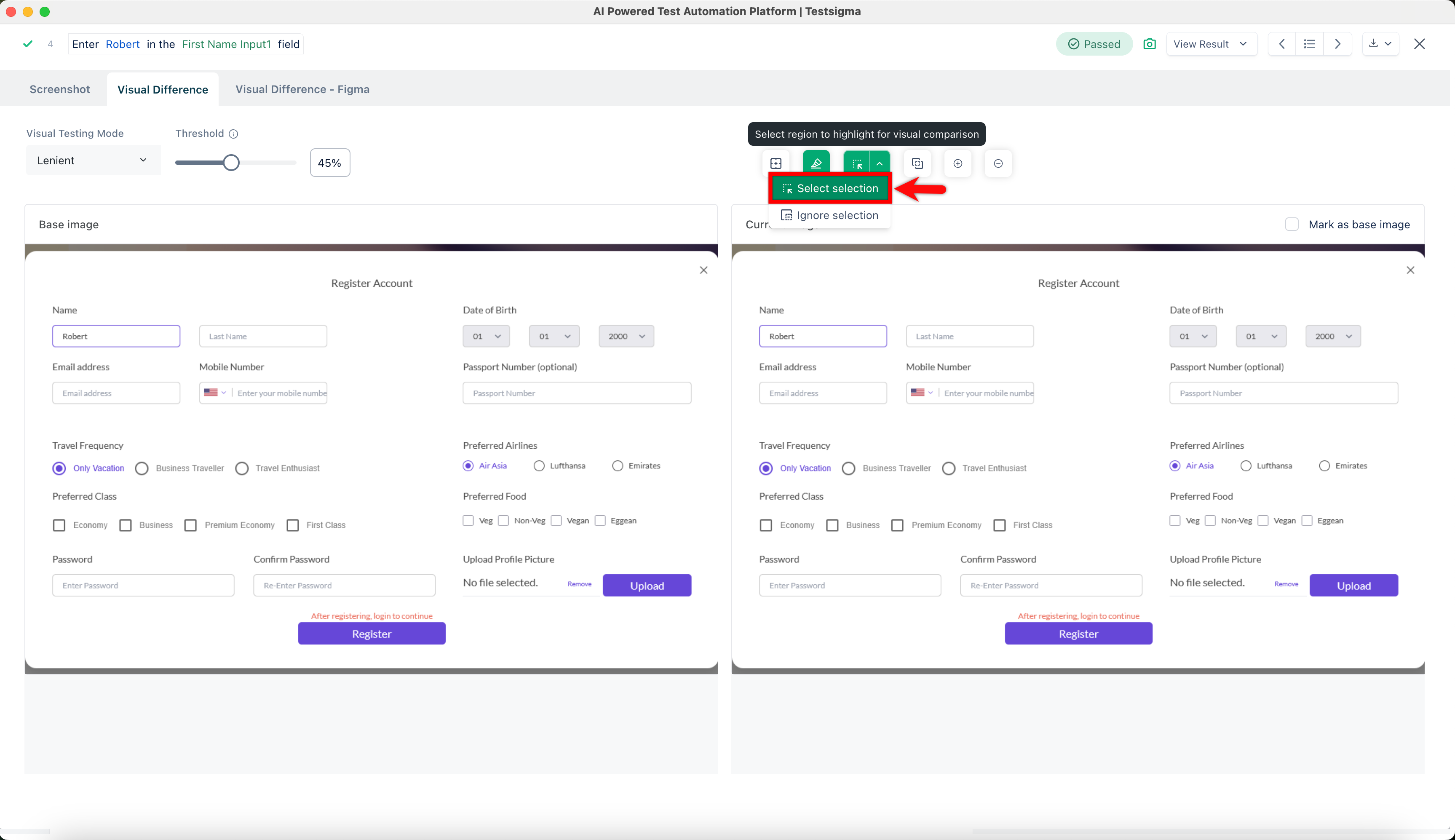1455x840 pixels.
Task: Click the Threshold info icon
Action: click(x=233, y=134)
